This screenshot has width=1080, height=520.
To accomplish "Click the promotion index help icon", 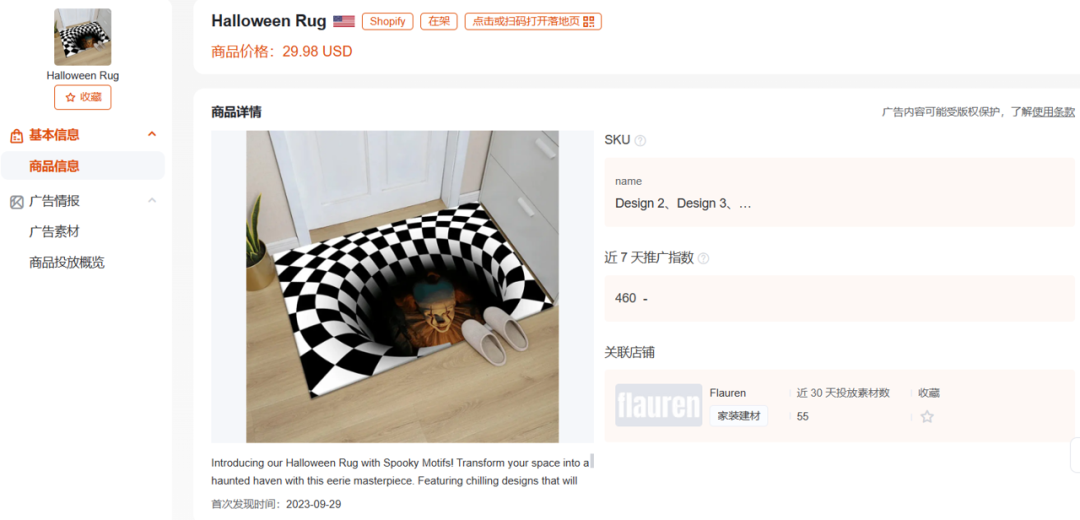I will tap(703, 259).
